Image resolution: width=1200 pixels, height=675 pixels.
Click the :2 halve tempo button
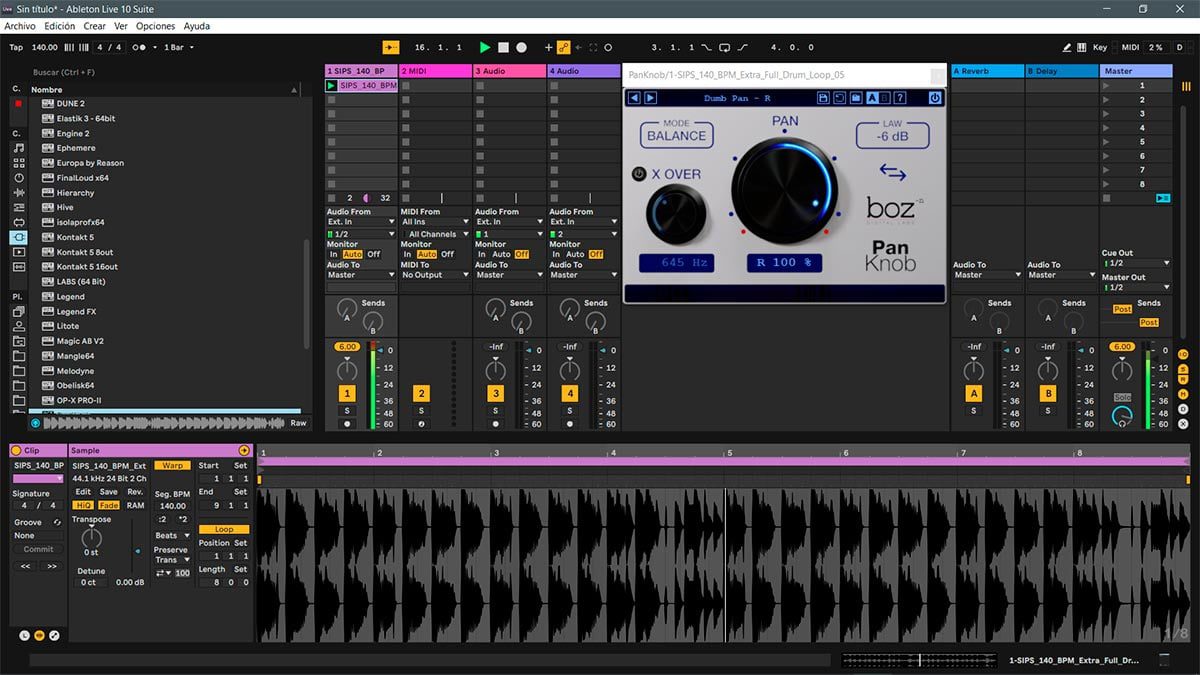(162, 519)
